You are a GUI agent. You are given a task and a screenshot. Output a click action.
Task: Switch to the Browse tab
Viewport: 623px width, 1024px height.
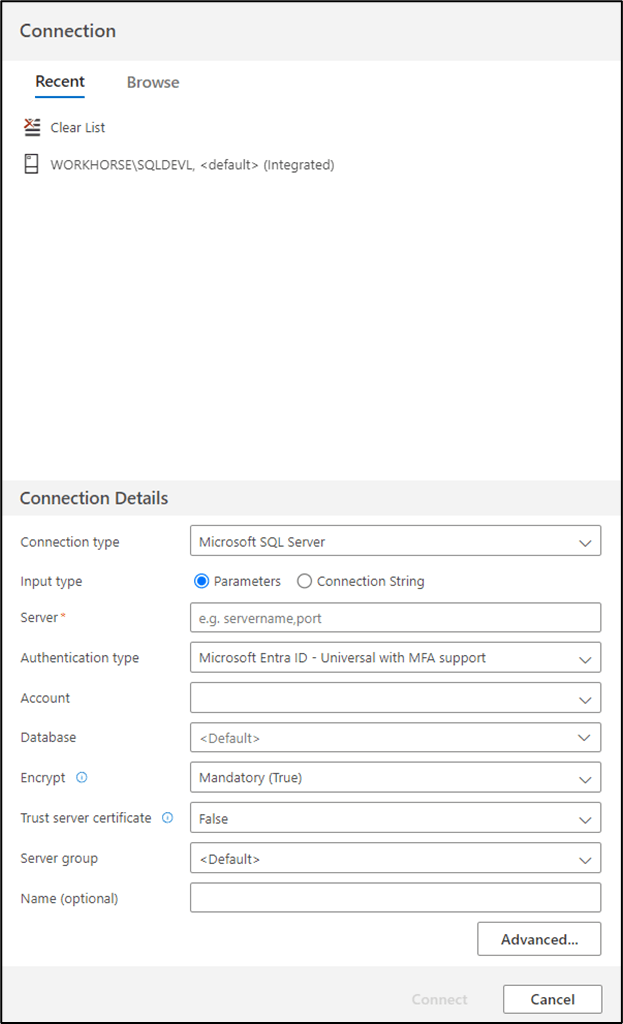(x=153, y=83)
